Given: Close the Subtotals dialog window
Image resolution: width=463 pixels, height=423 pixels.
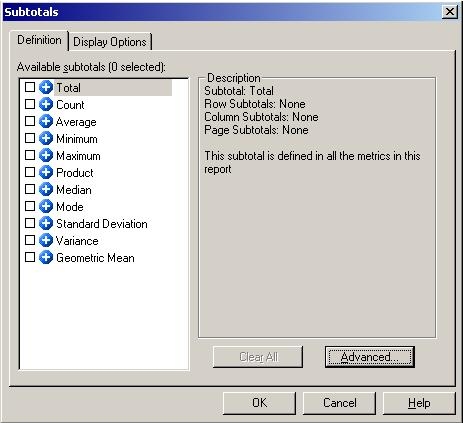Looking at the screenshot, I should [450, 12].
